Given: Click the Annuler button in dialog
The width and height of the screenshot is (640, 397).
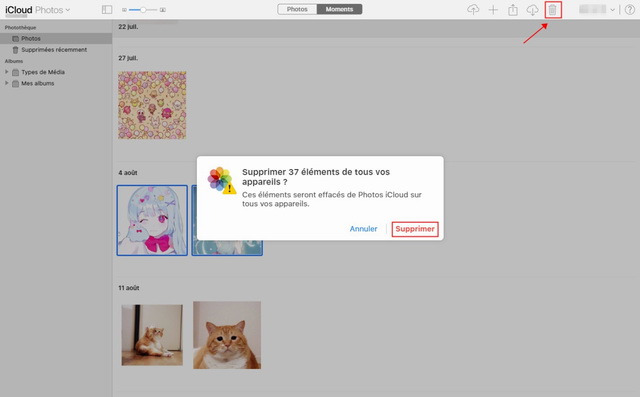Looking at the screenshot, I should coord(363,229).
